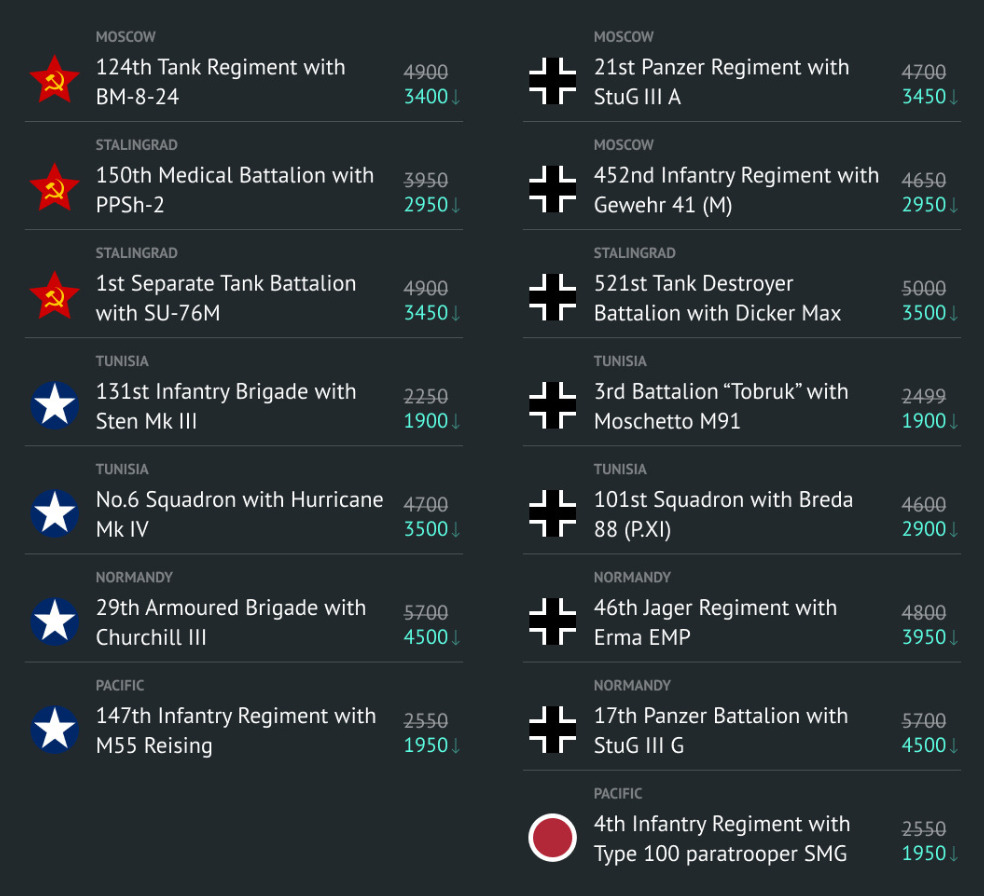Click Soviet star icon beside 124th Tank Regiment

(54, 81)
